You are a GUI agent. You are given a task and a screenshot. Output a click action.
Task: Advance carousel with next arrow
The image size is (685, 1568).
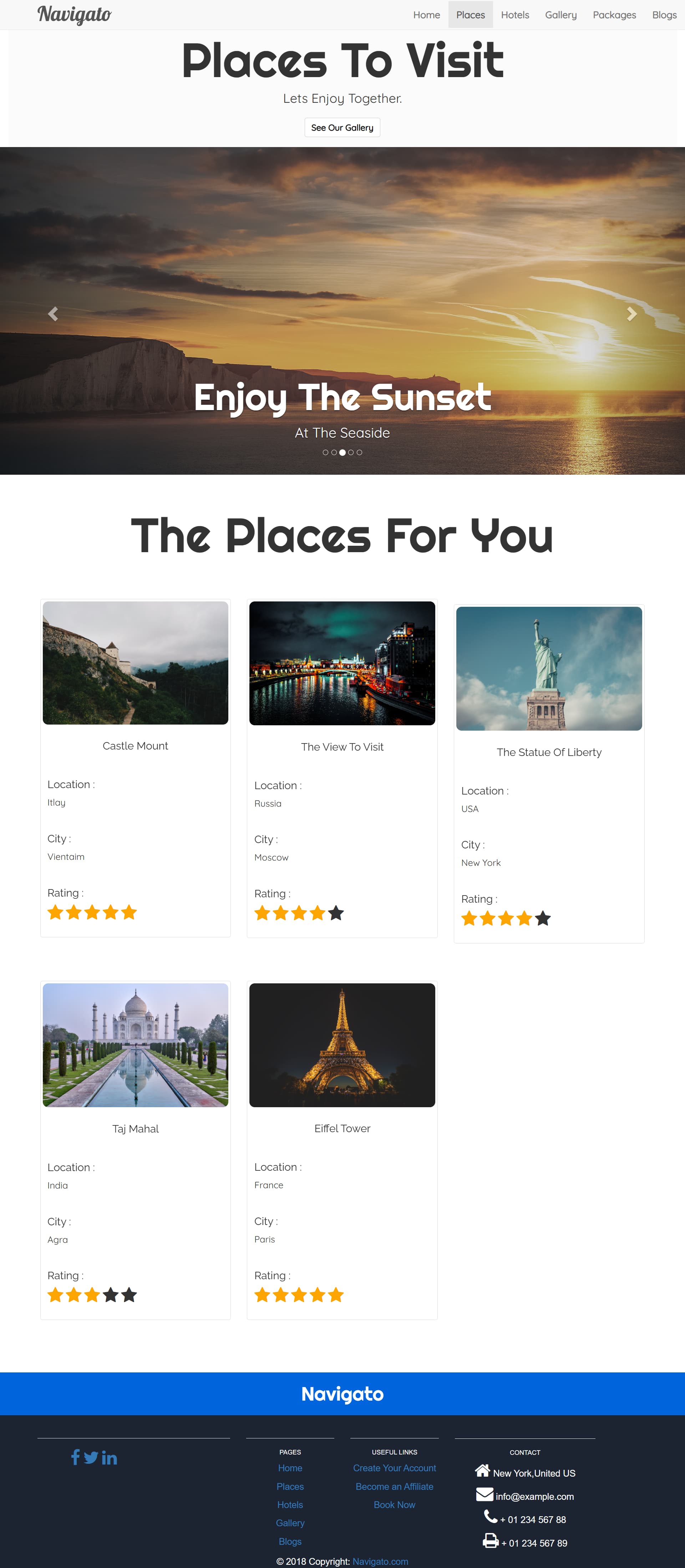pyautogui.click(x=631, y=313)
